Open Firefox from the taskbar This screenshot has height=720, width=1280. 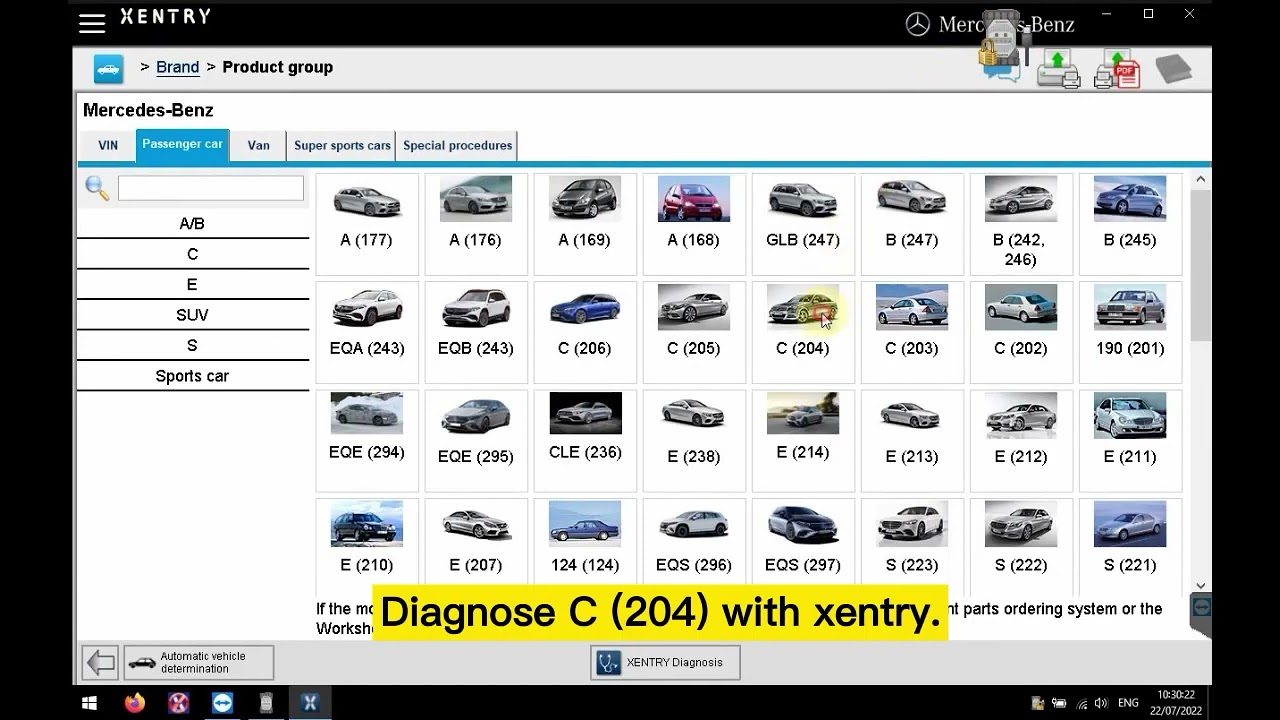134,703
